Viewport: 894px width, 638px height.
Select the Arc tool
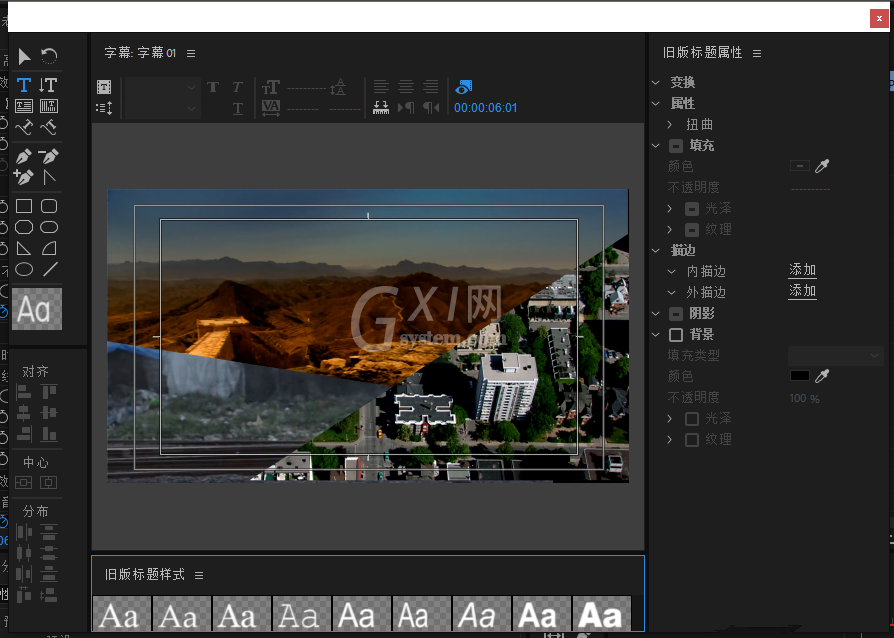click(49, 249)
